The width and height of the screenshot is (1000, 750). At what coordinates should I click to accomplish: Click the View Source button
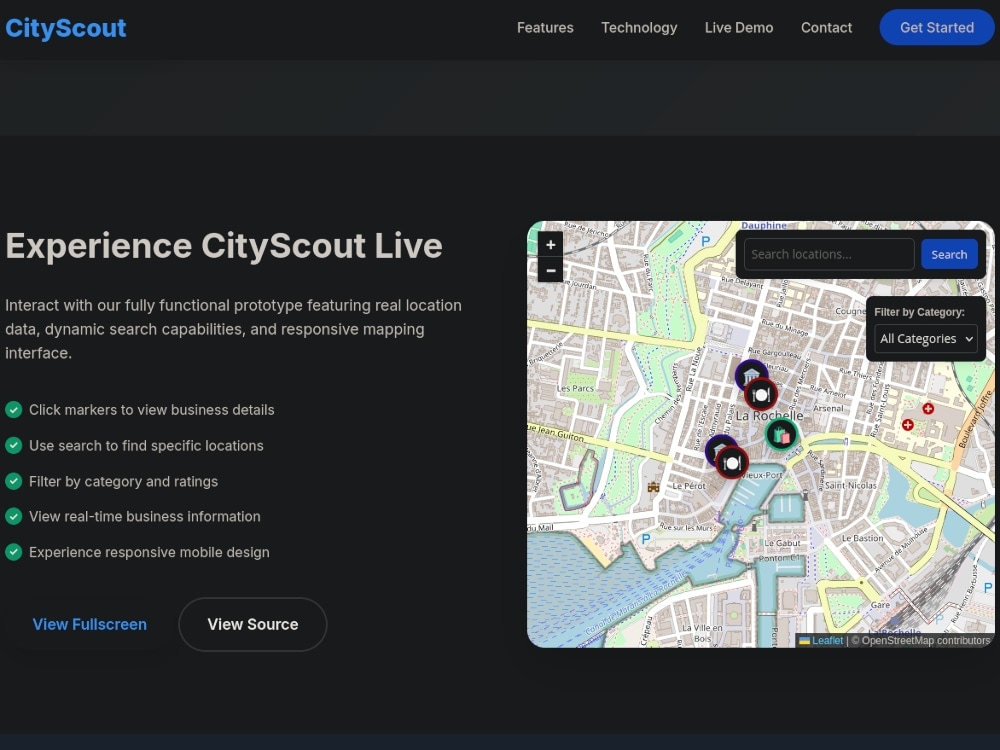click(253, 624)
